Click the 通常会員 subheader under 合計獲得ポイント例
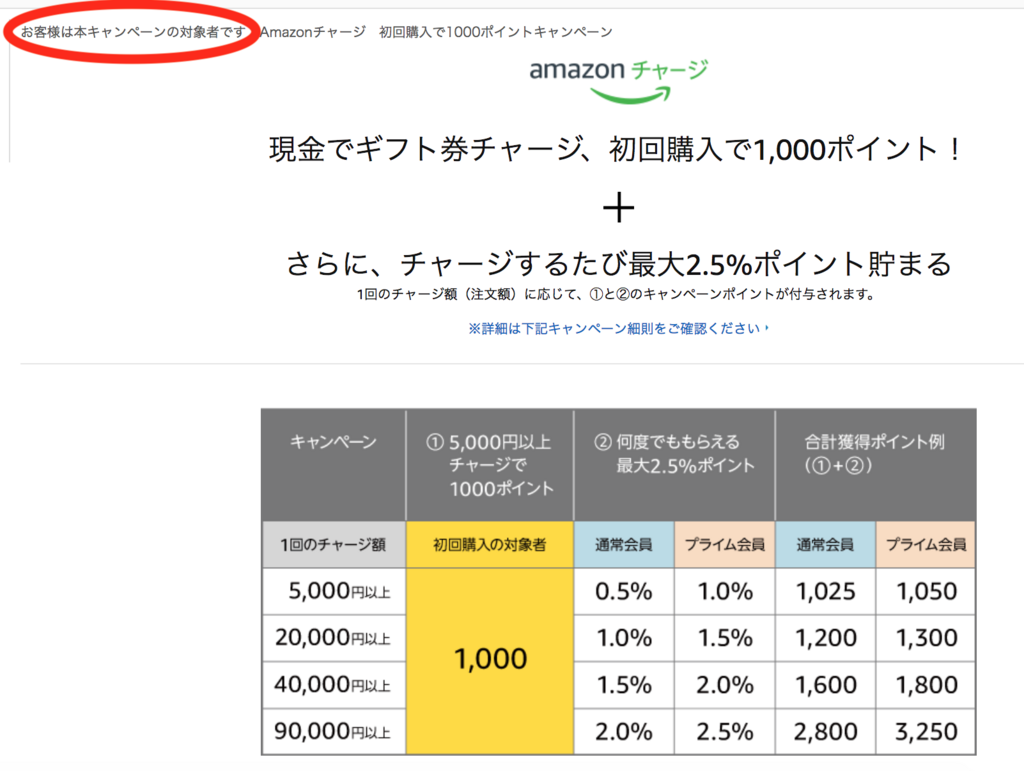 click(825, 544)
